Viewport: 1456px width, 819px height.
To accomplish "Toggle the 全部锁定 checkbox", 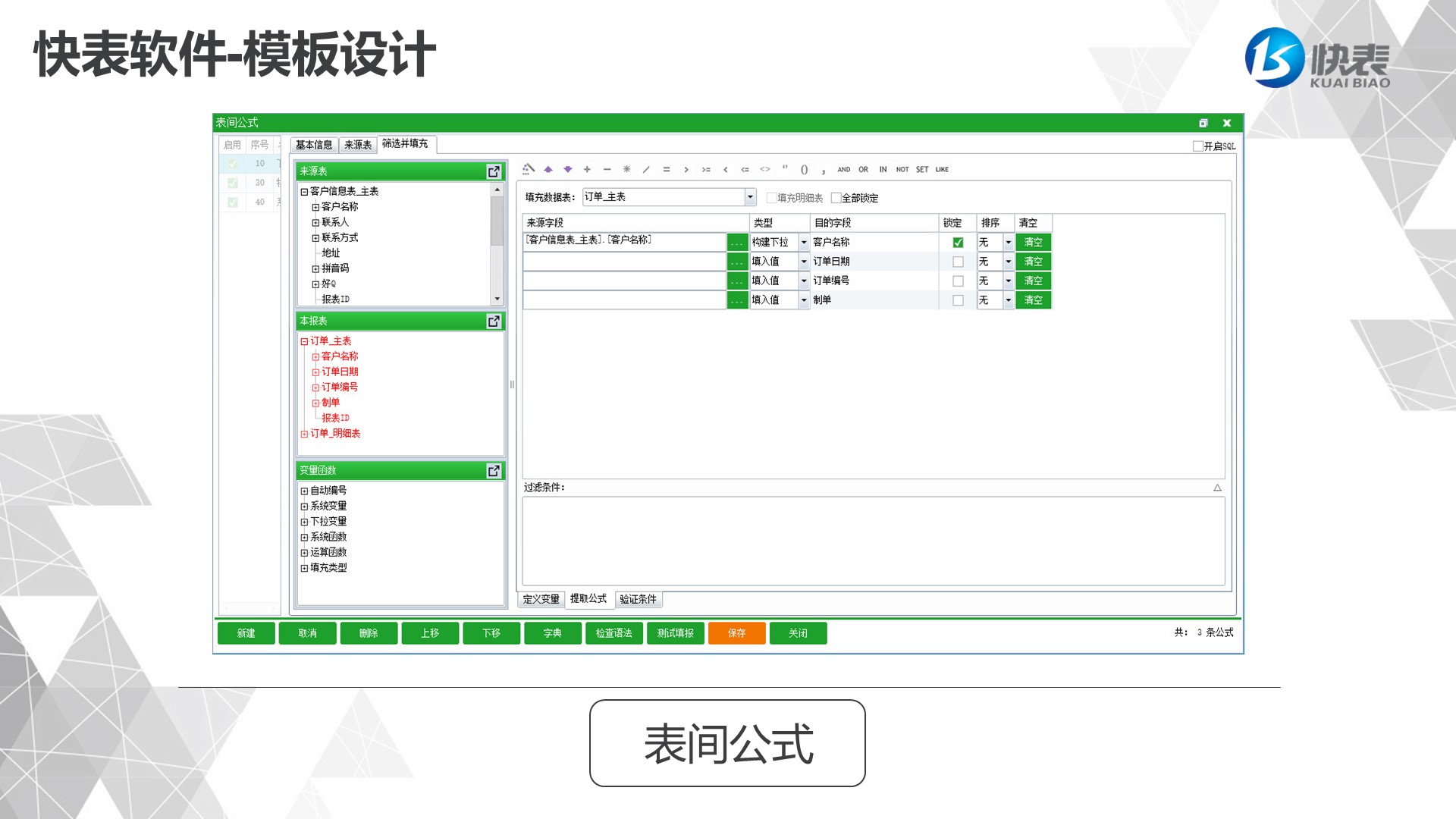I will pos(836,198).
